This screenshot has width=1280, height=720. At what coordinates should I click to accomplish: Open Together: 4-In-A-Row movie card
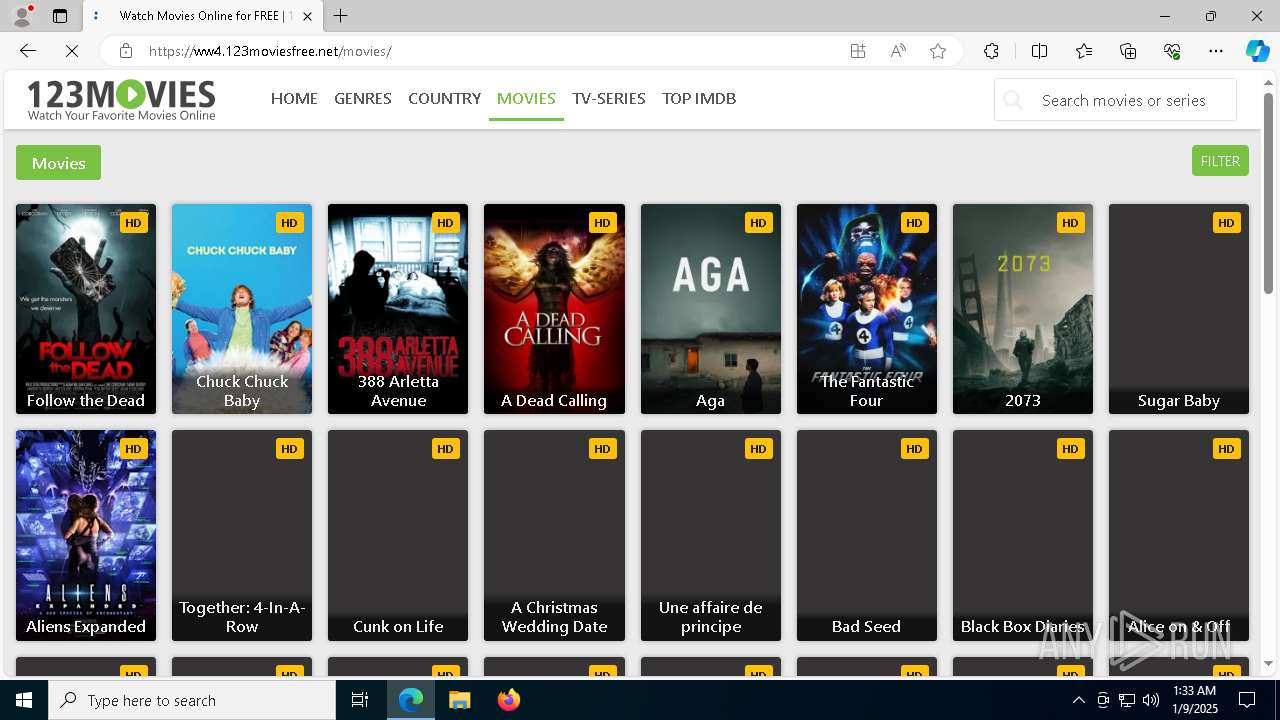click(242, 535)
